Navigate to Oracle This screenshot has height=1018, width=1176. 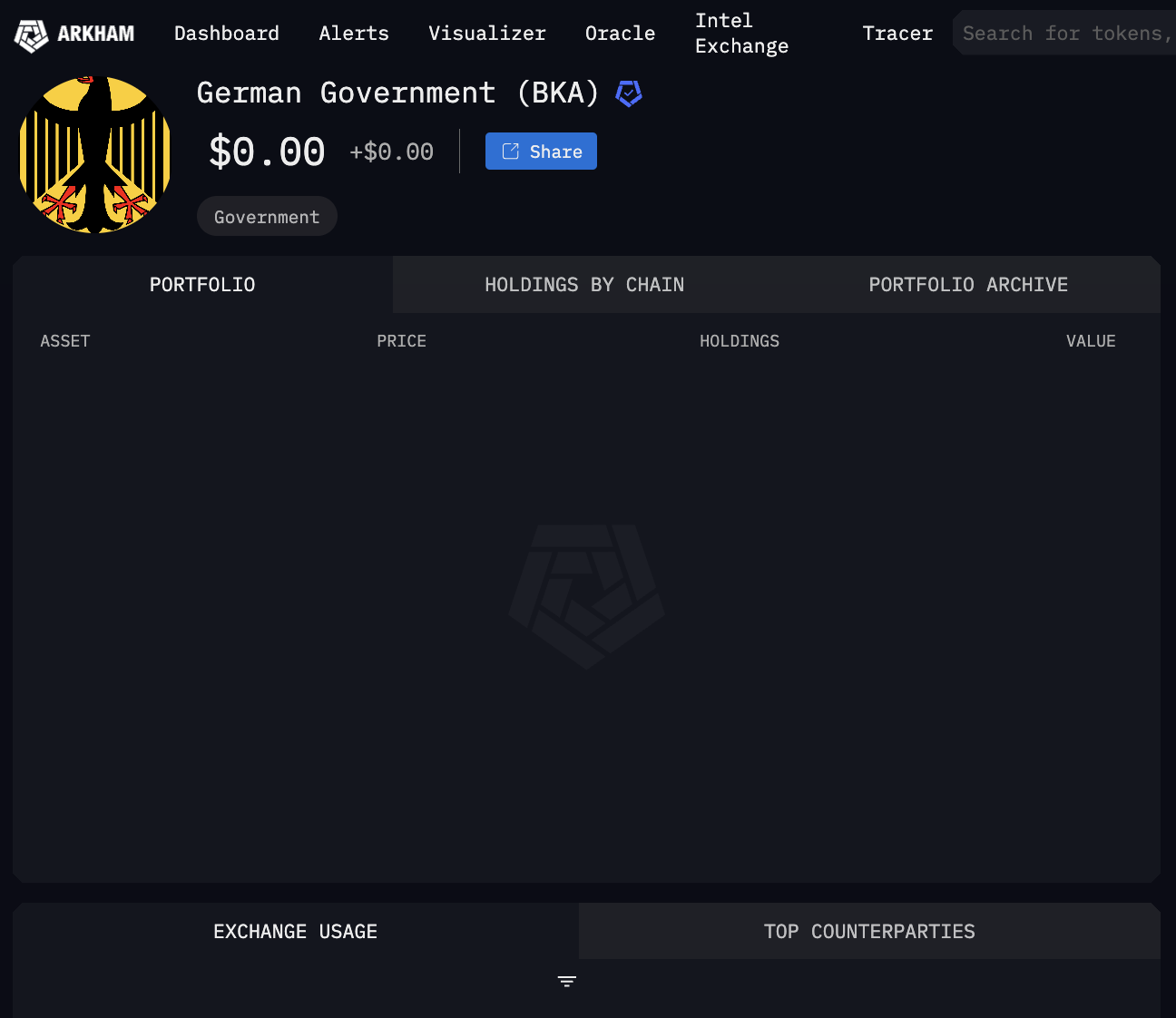click(x=620, y=34)
